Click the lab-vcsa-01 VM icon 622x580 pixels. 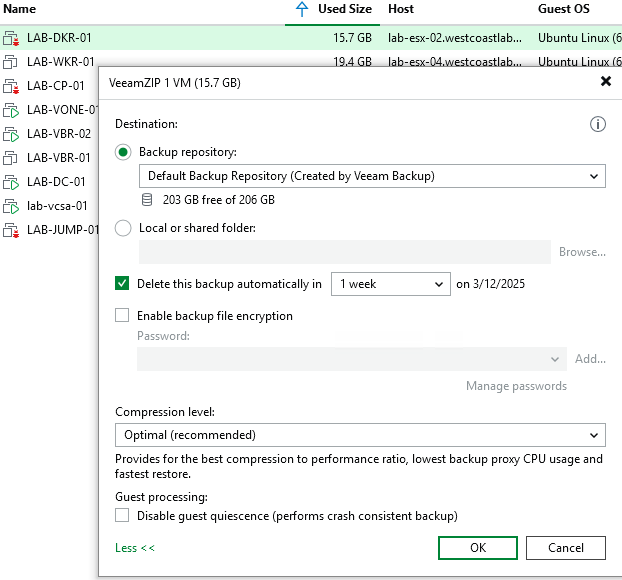[11, 206]
